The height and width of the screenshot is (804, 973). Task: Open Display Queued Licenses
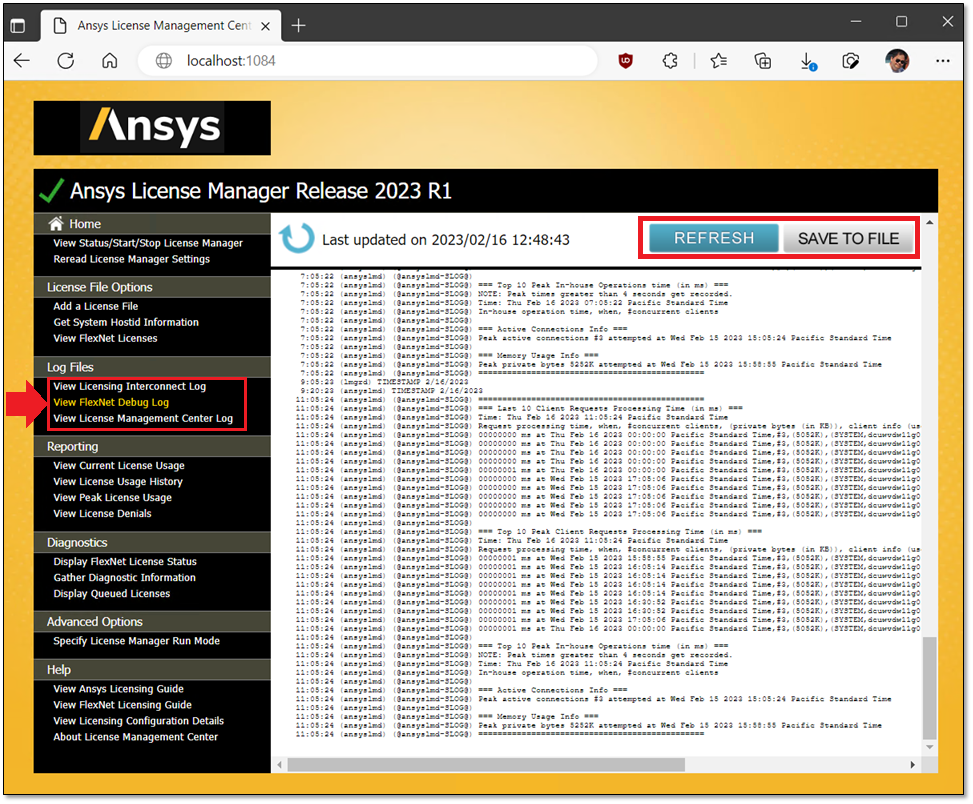(x=112, y=594)
